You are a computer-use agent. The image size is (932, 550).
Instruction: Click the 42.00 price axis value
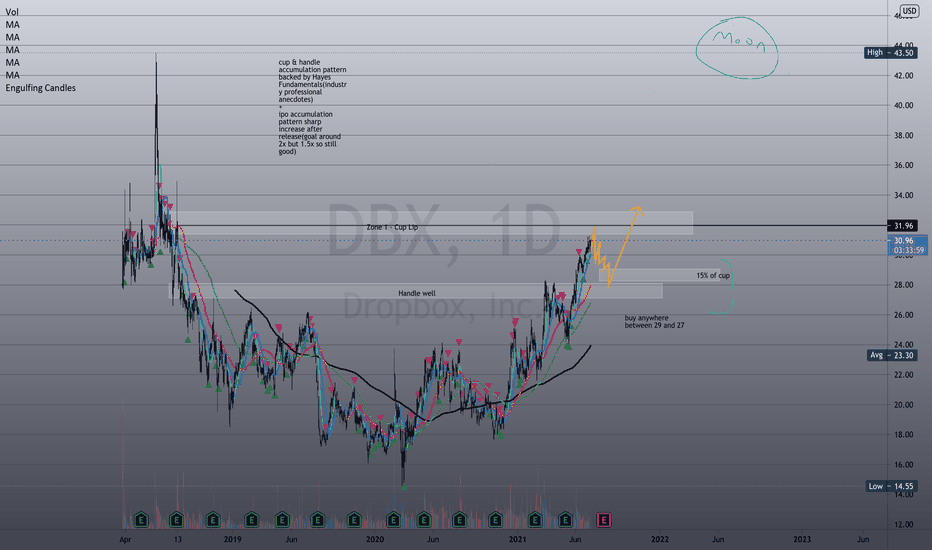coord(903,76)
